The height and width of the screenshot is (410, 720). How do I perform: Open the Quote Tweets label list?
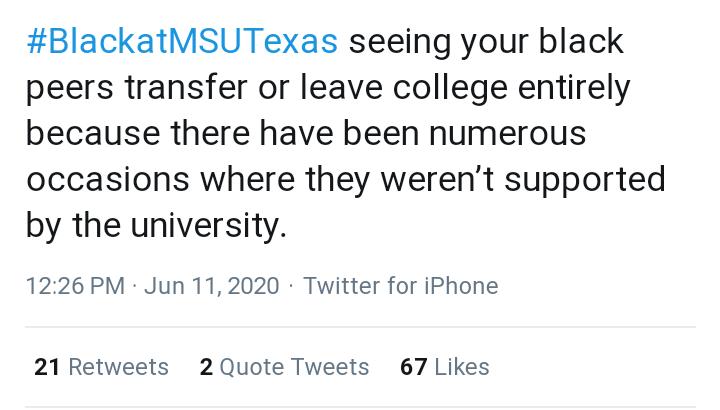(x=294, y=367)
